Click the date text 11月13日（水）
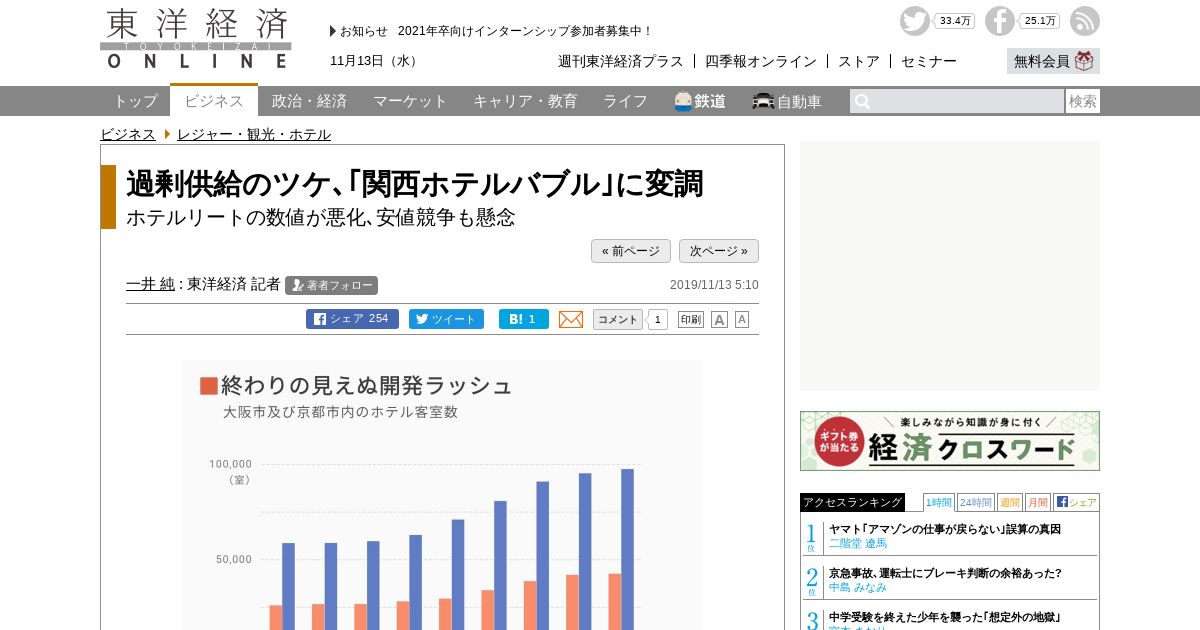 [375, 61]
